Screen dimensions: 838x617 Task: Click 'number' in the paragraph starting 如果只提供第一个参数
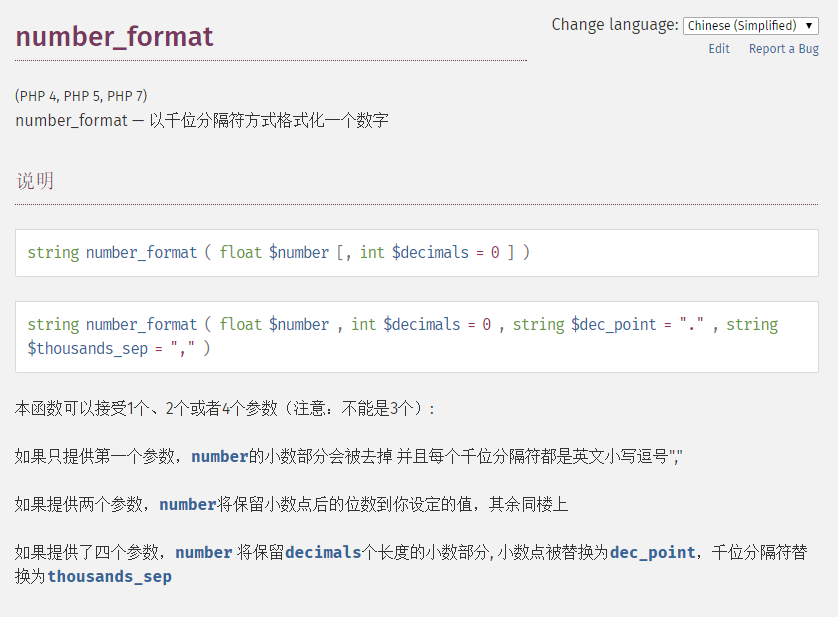coord(220,457)
